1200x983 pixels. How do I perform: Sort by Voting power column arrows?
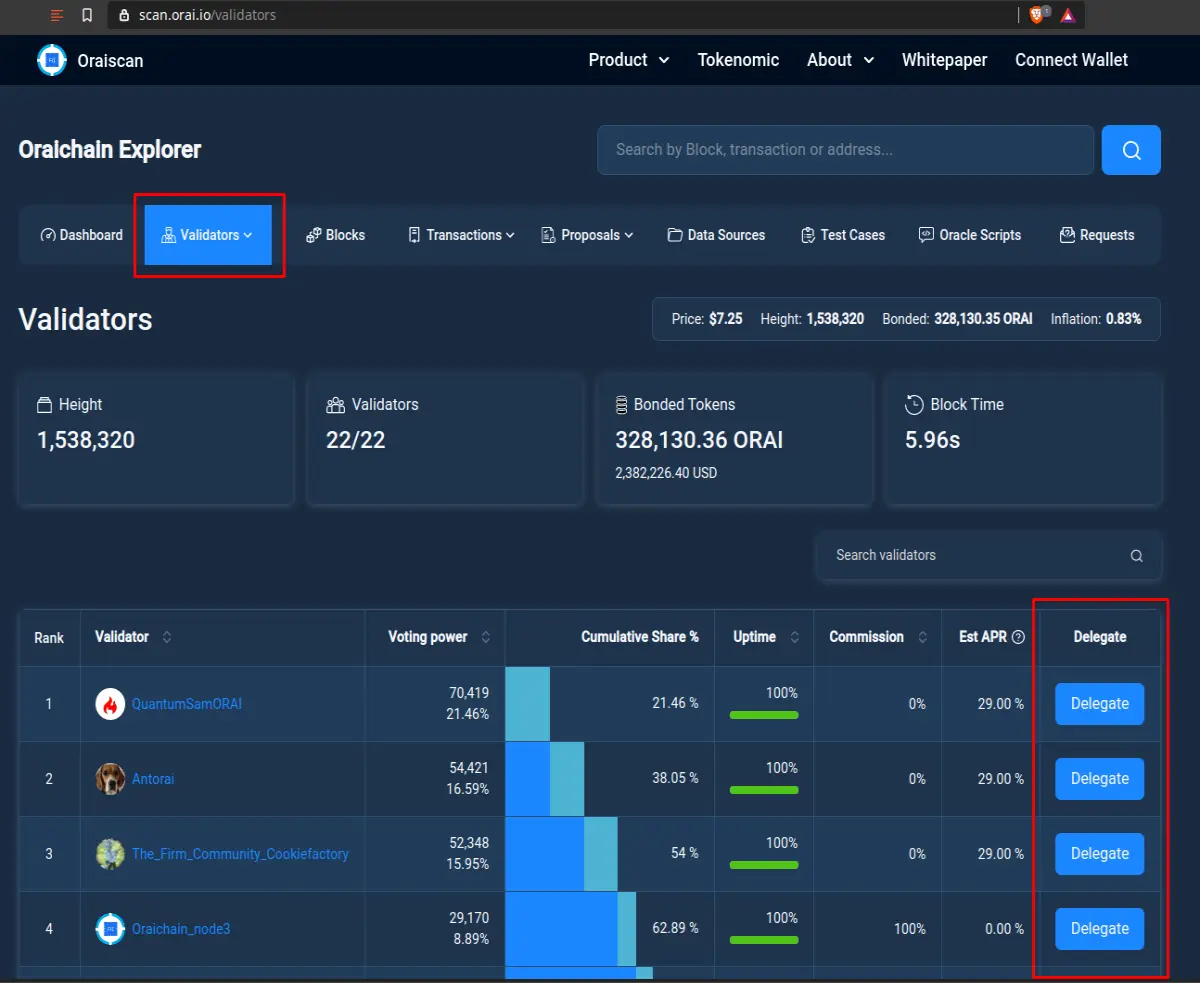(x=486, y=637)
